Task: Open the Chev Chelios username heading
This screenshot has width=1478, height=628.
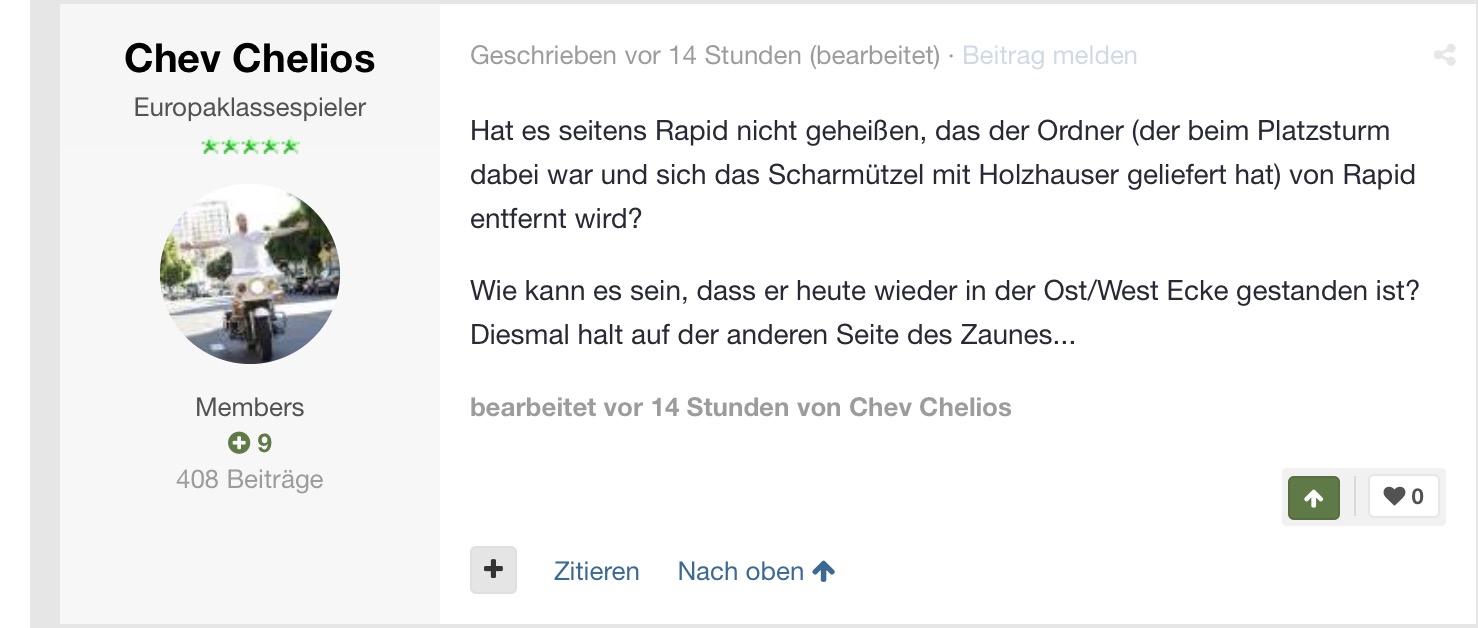Action: [250, 59]
